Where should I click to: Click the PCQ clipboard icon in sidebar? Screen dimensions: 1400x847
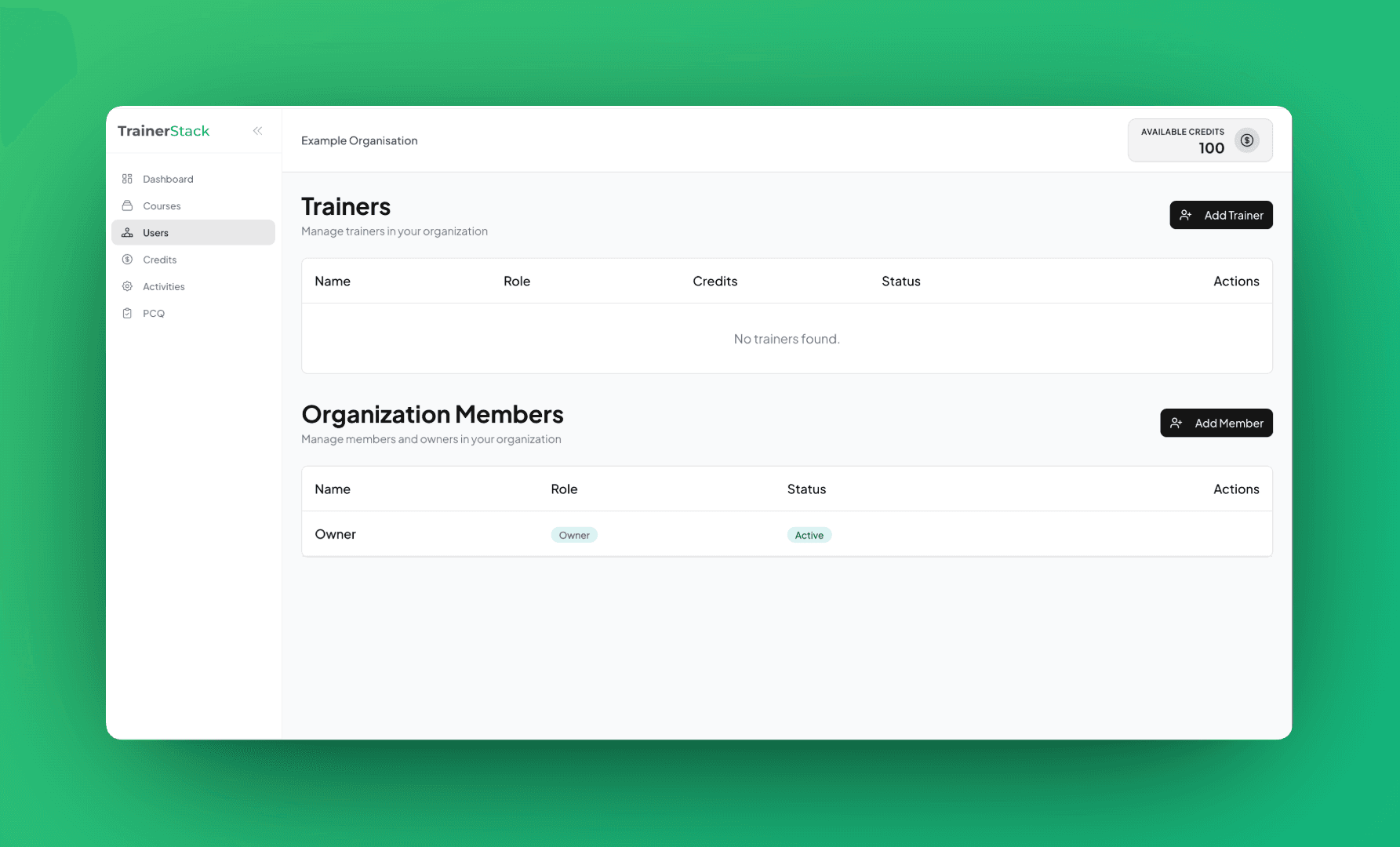point(127,313)
